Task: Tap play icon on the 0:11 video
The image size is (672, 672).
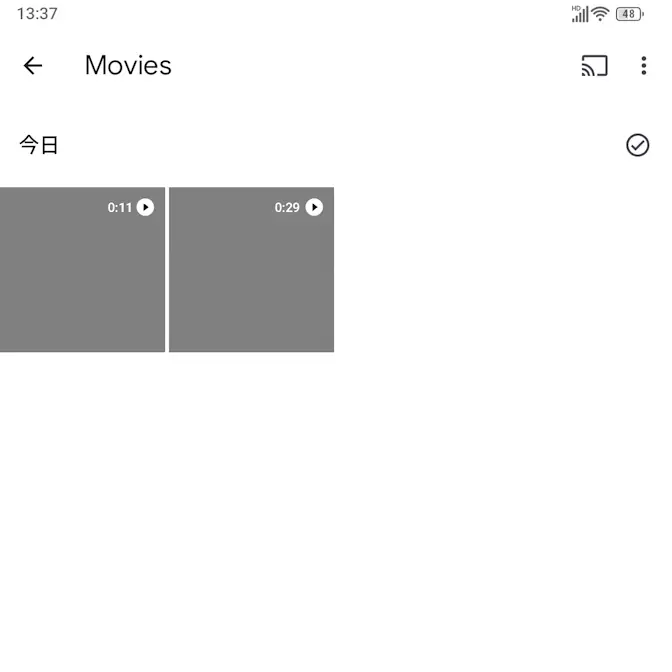Action: (x=145, y=207)
